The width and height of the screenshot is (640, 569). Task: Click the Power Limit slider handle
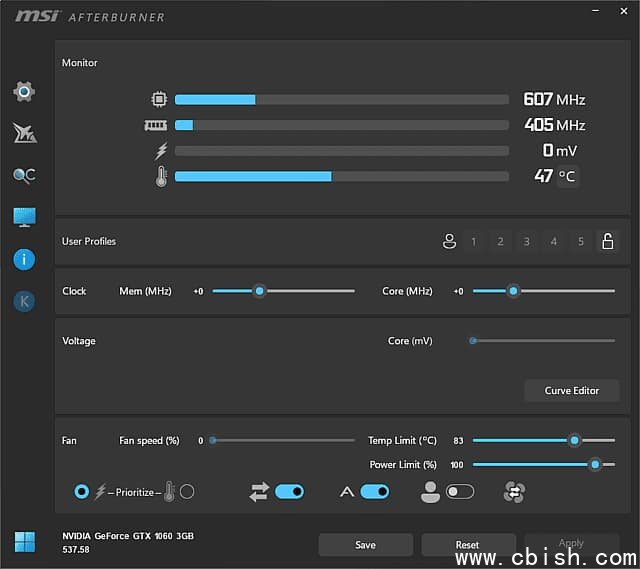(x=595, y=465)
